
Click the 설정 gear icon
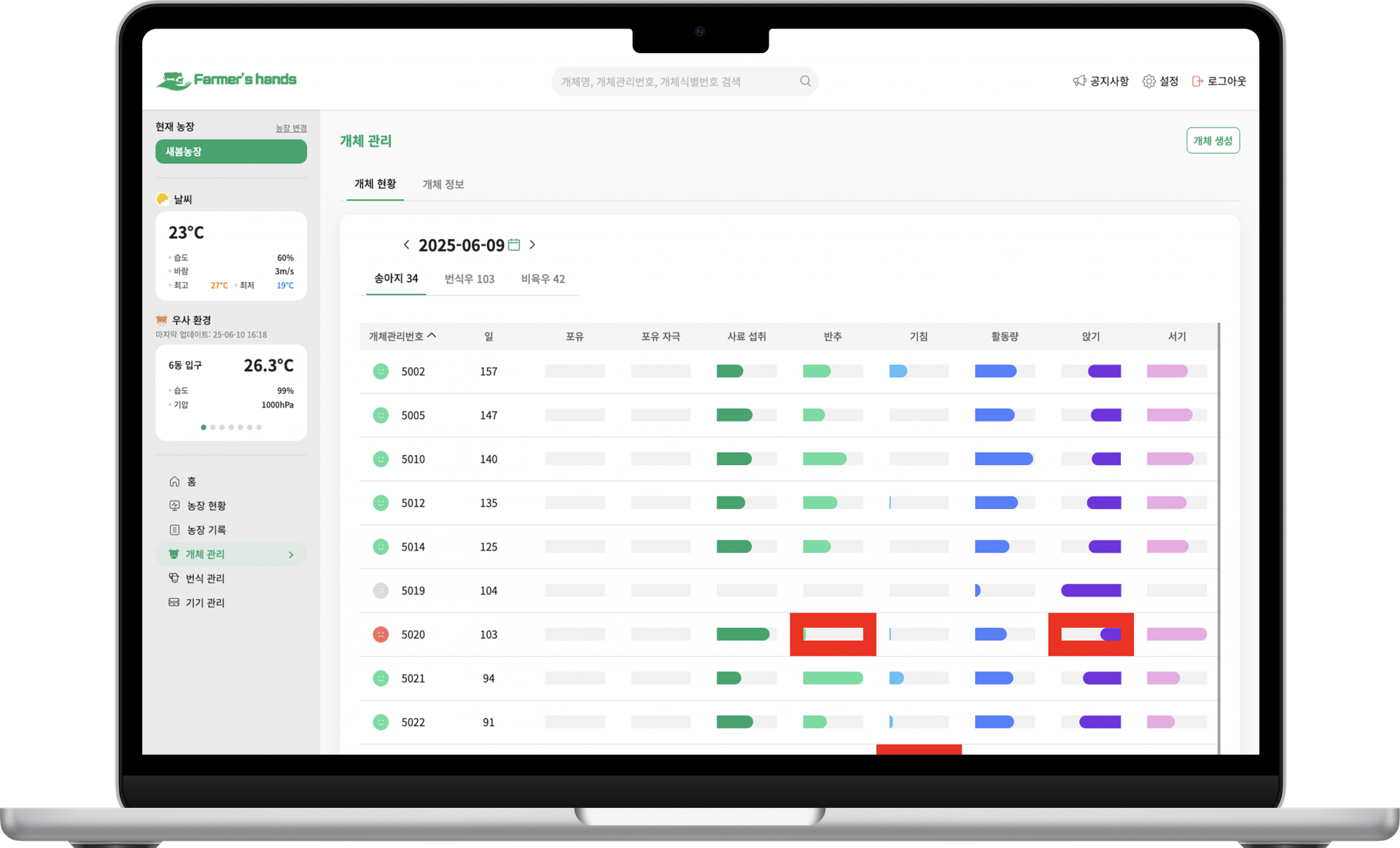(x=1148, y=81)
